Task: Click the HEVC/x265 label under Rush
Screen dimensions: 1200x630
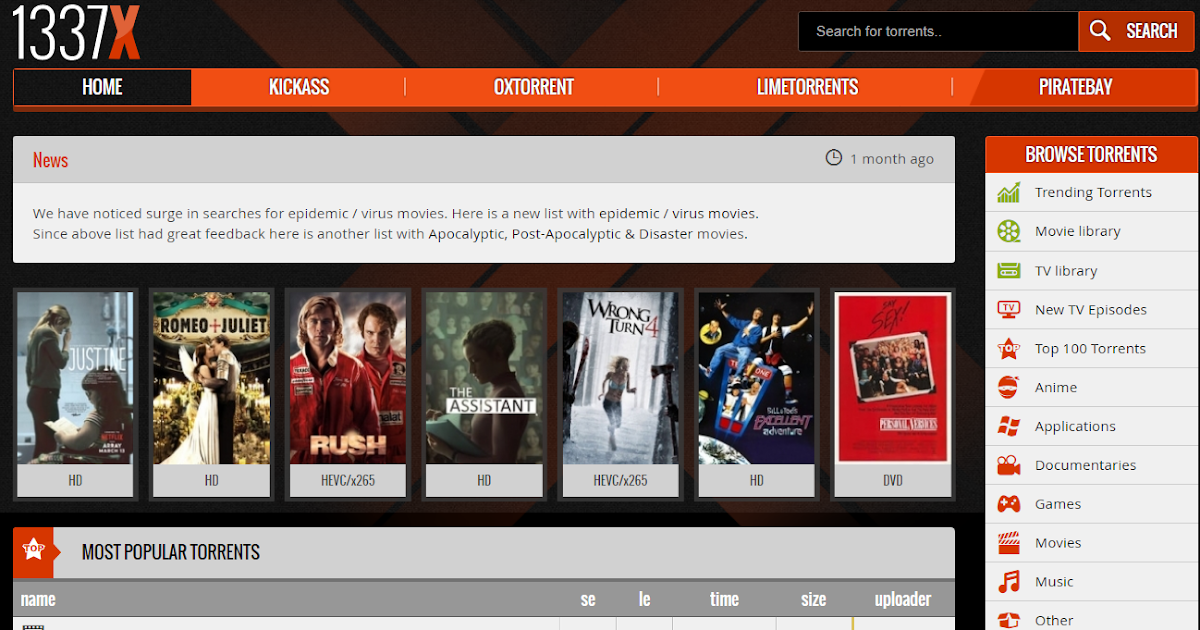Action: 347,480
